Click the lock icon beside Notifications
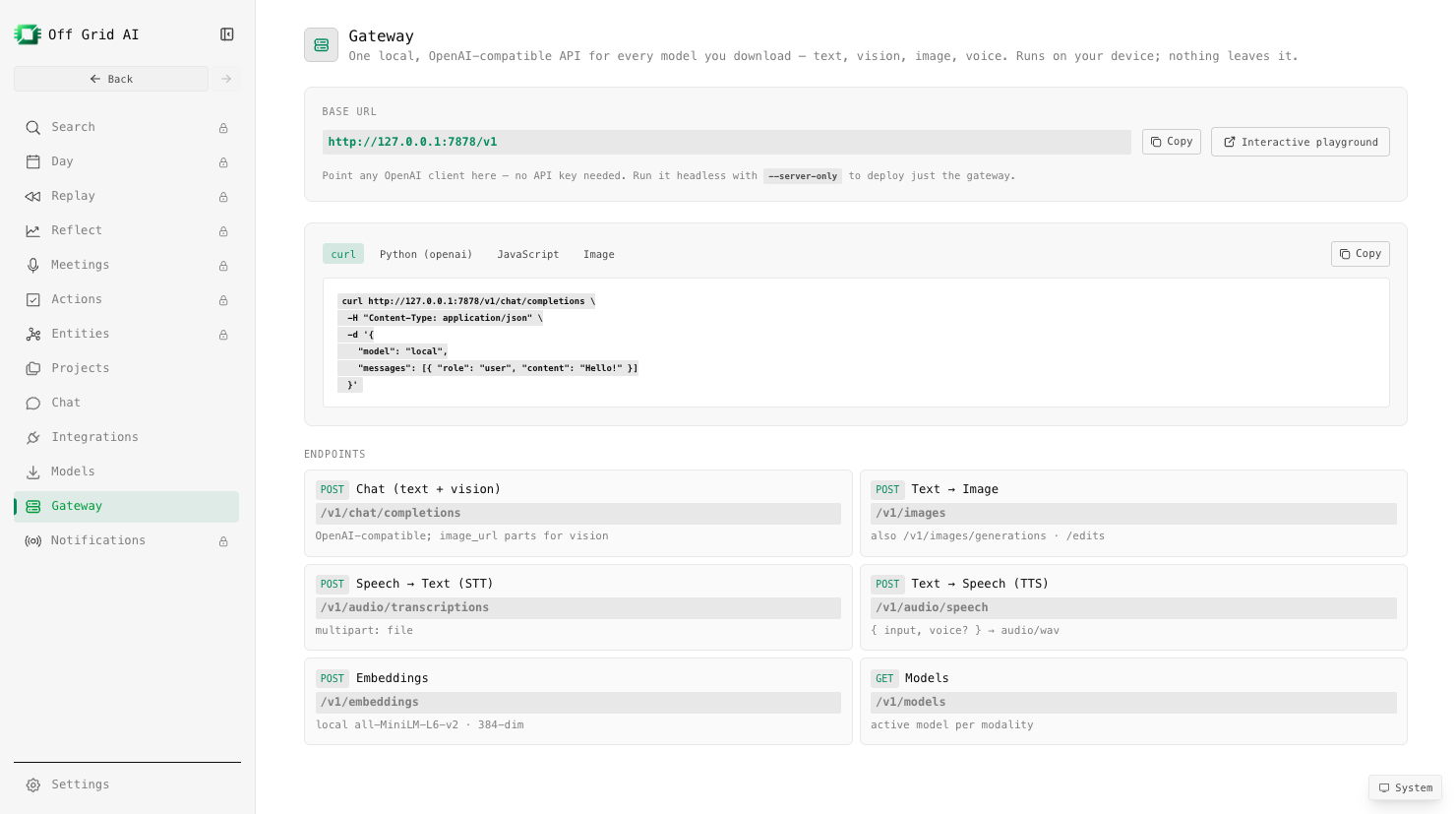The image size is (1456, 814). click(223, 541)
